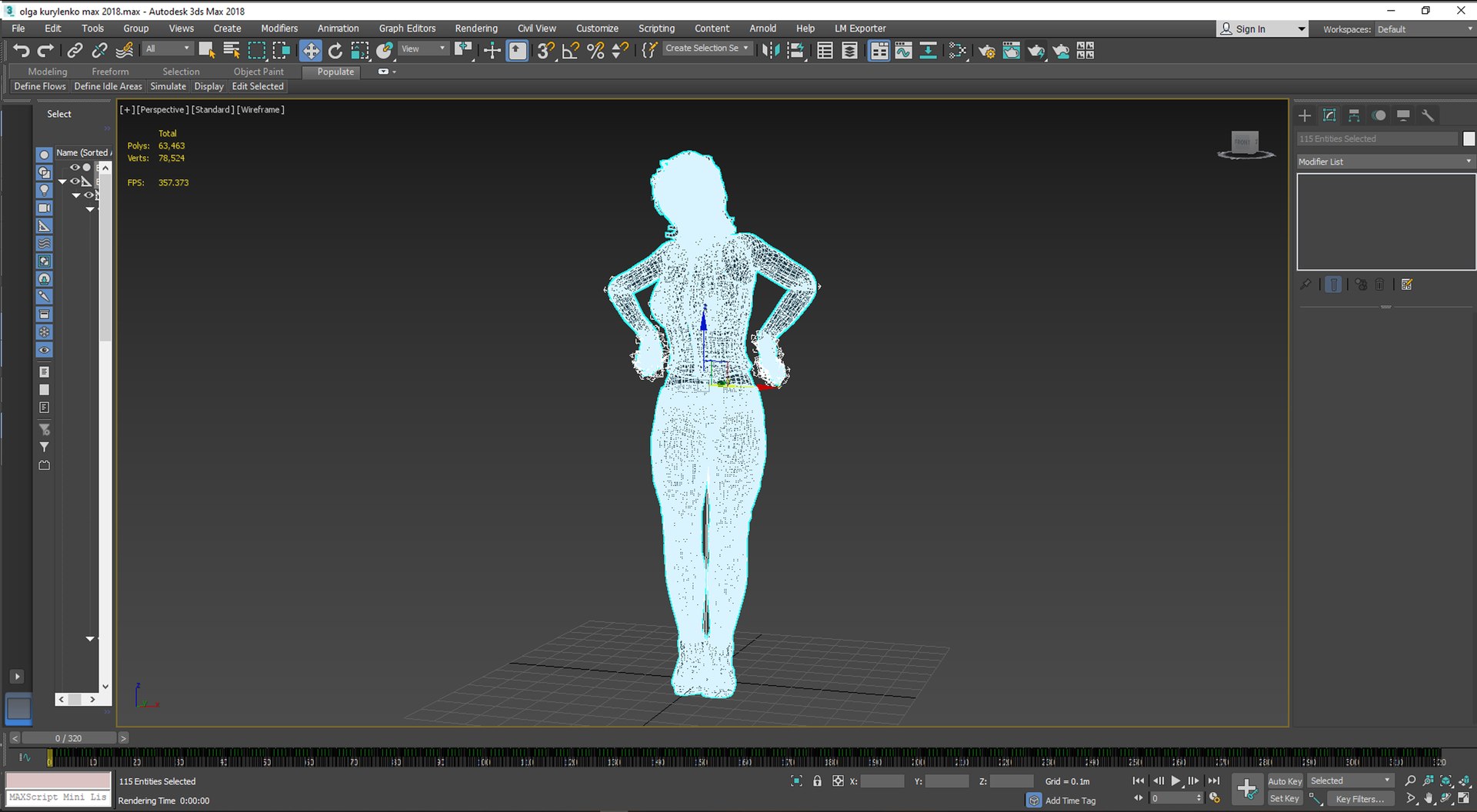This screenshot has height=812, width=1477.
Task: Activate Select and Rotate tool
Action: pyautogui.click(x=335, y=51)
